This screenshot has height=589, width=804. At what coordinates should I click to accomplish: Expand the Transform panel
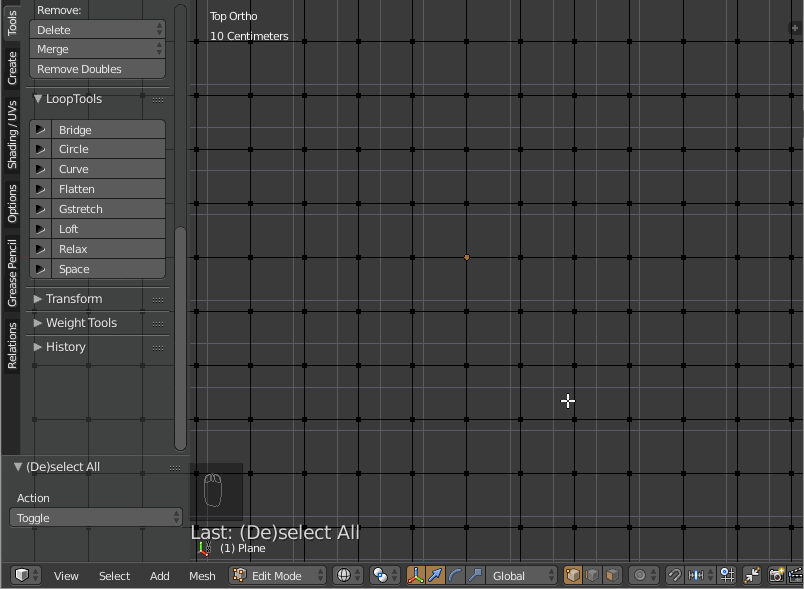click(38, 298)
